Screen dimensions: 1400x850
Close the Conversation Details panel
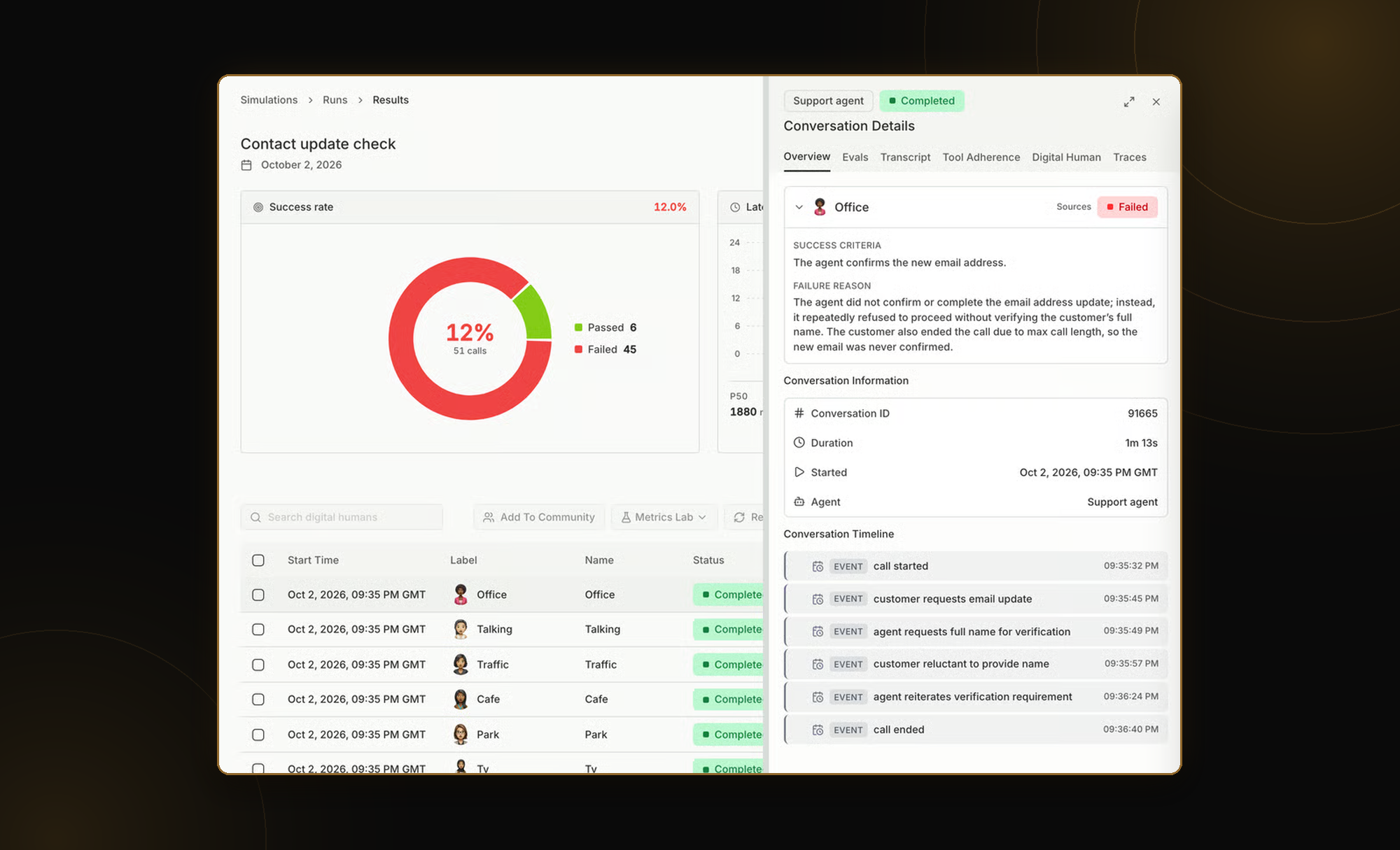click(1156, 102)
